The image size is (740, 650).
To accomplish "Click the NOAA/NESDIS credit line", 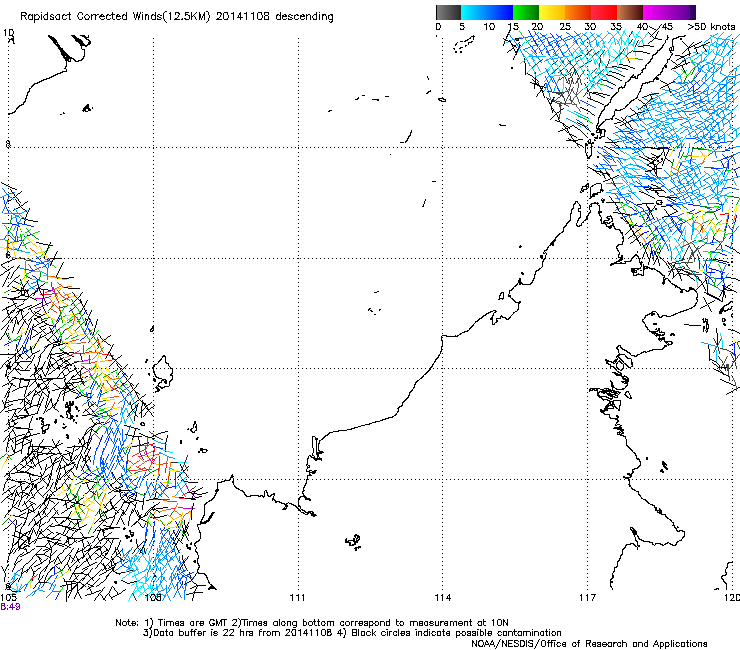I will [x=589, y=644].
